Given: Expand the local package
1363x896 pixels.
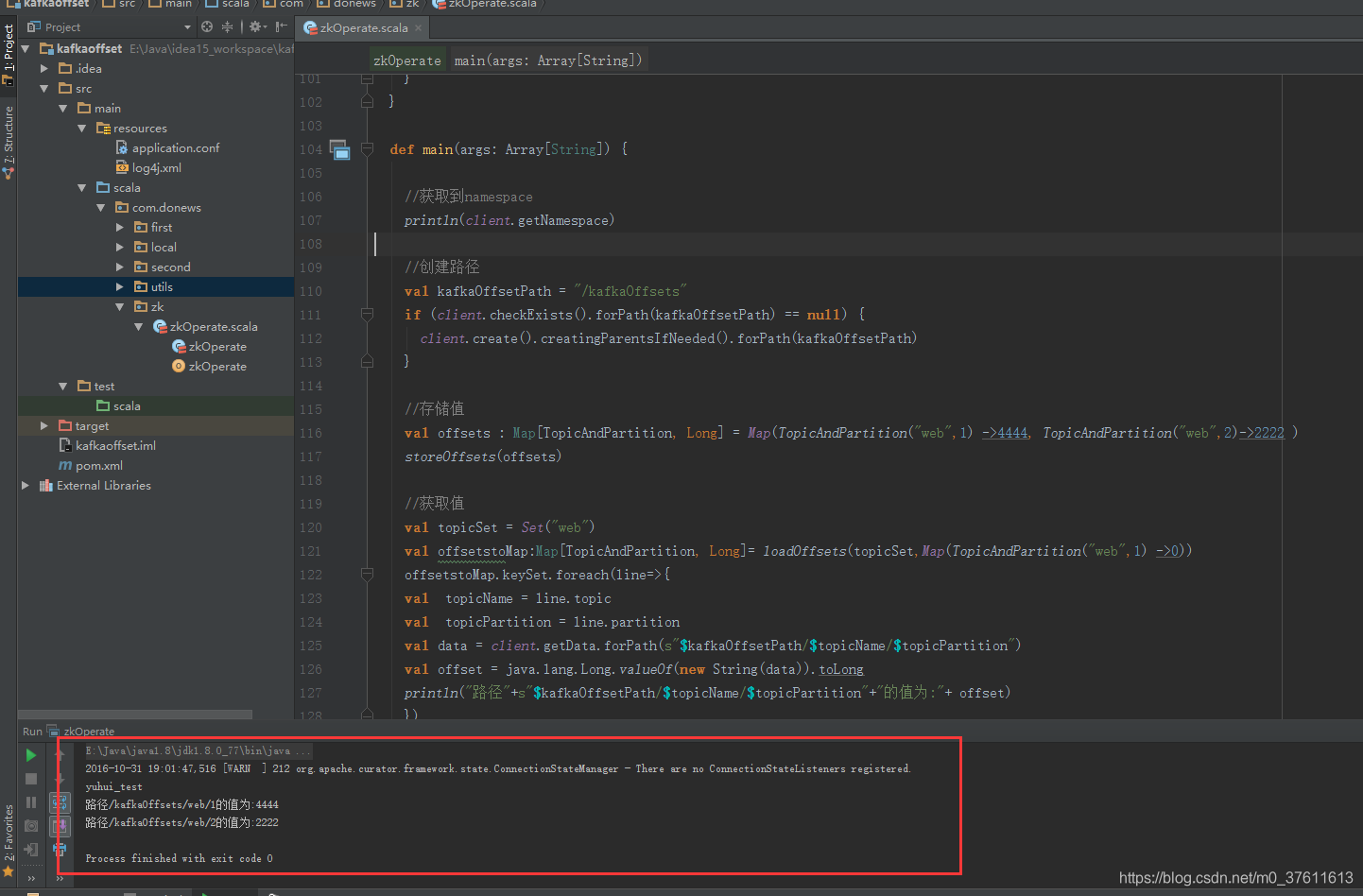Looking at the screenshot, I should pyautogui.click(x=120, y=247).
